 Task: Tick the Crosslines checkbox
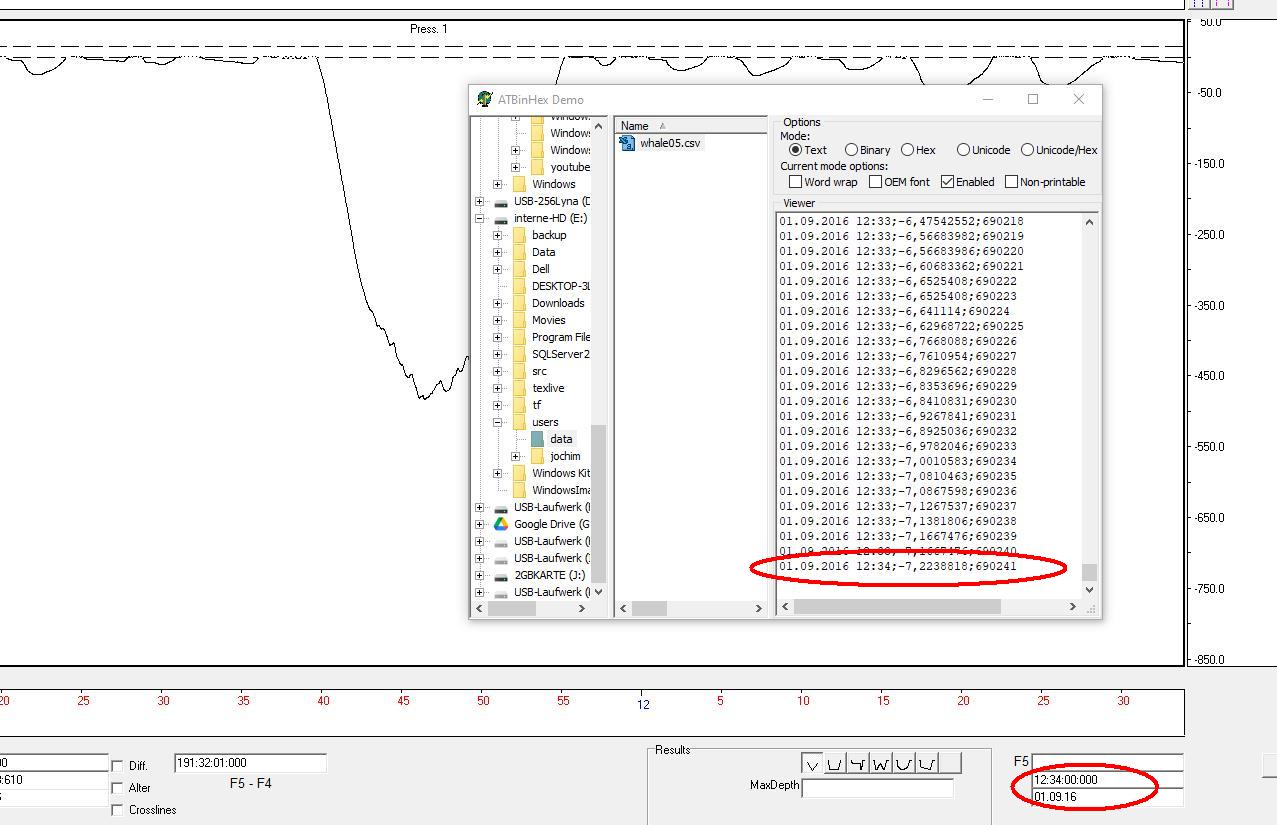[x=117, y=810]
